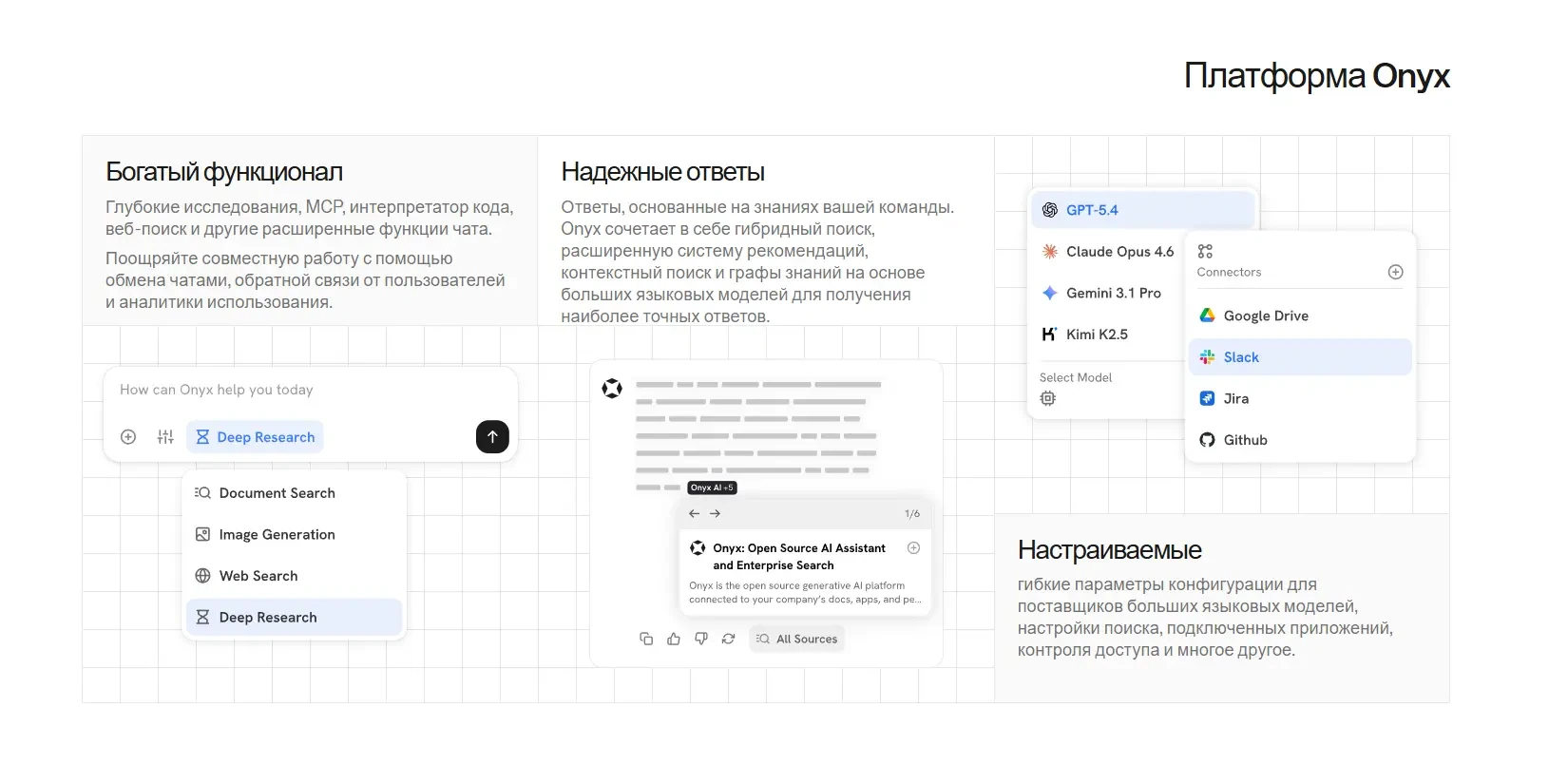This screenshot has width=1568, height=784.
Task: Click the Claude starburst icon
Action: (x=1050, y=252)
